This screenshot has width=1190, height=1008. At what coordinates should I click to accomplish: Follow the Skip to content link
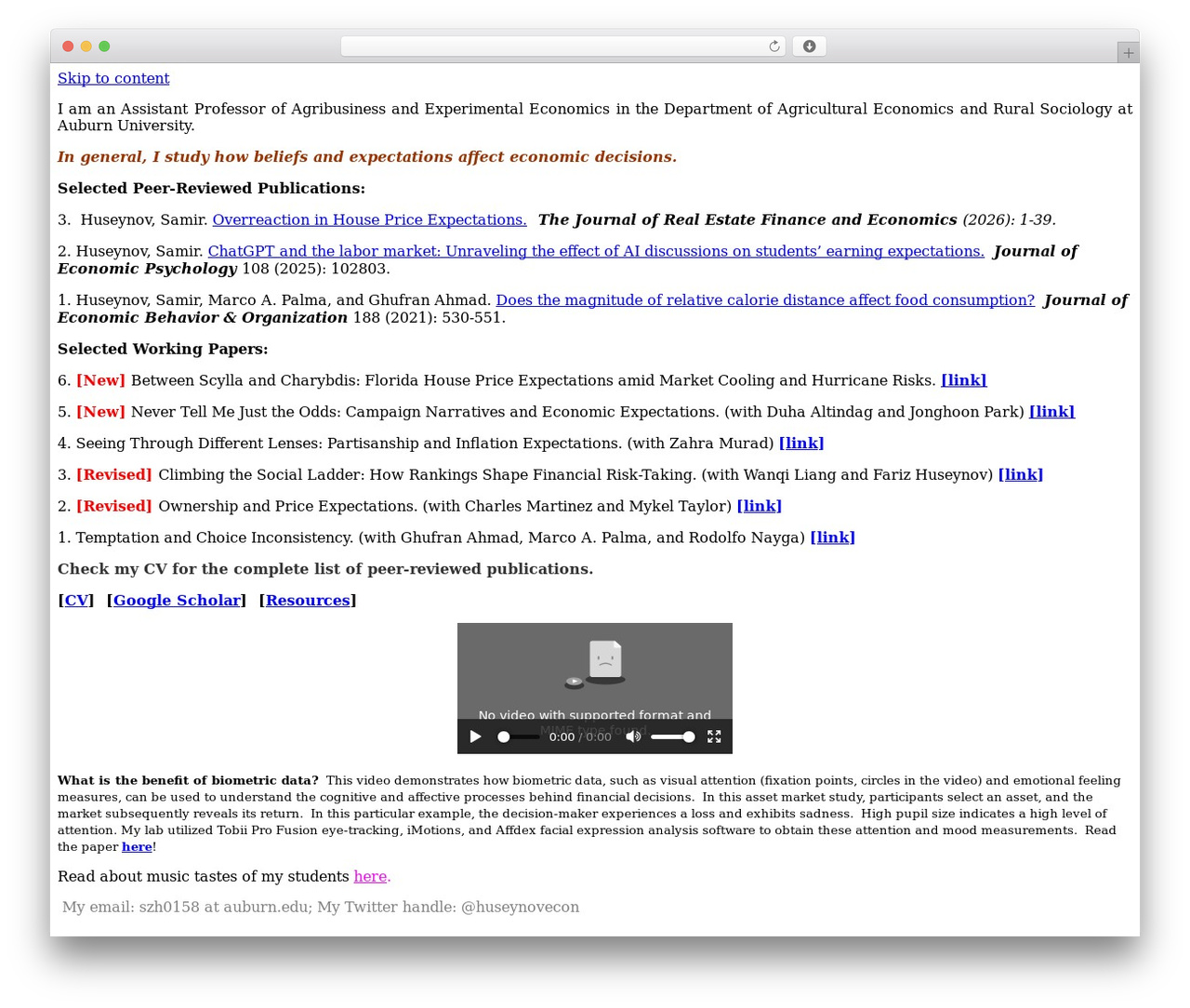coord(113,78)
